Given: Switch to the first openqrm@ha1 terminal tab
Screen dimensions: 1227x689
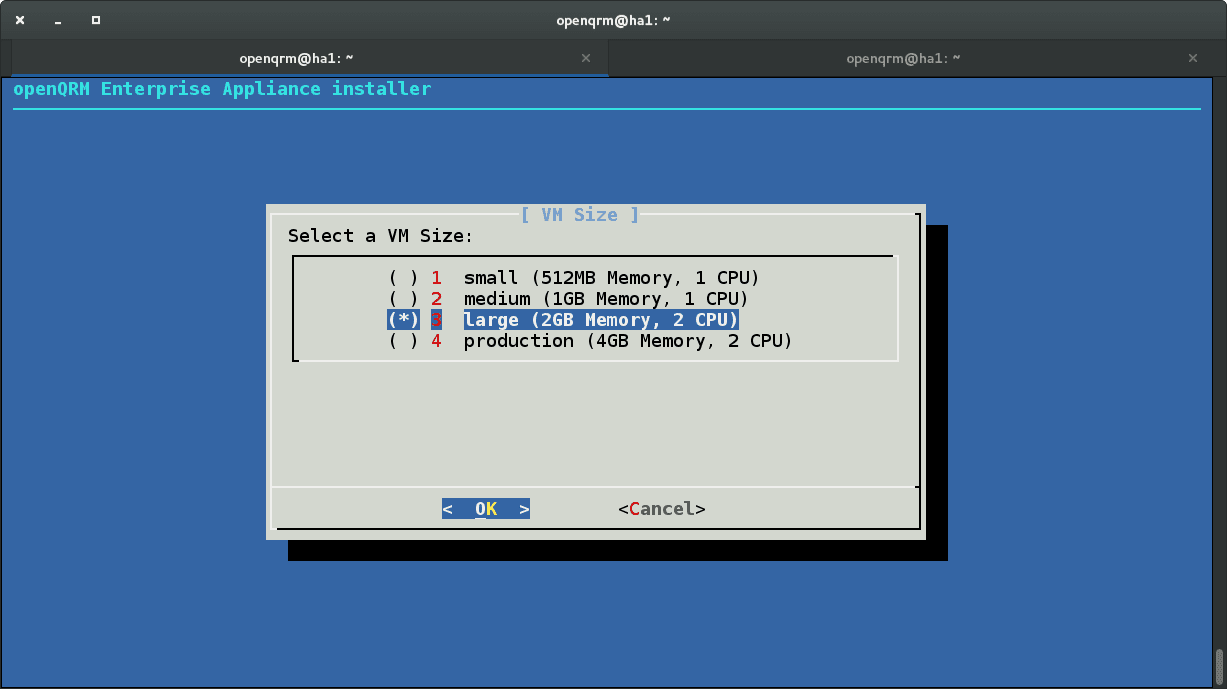Looking at the screenshot, I should click(310, 58).
